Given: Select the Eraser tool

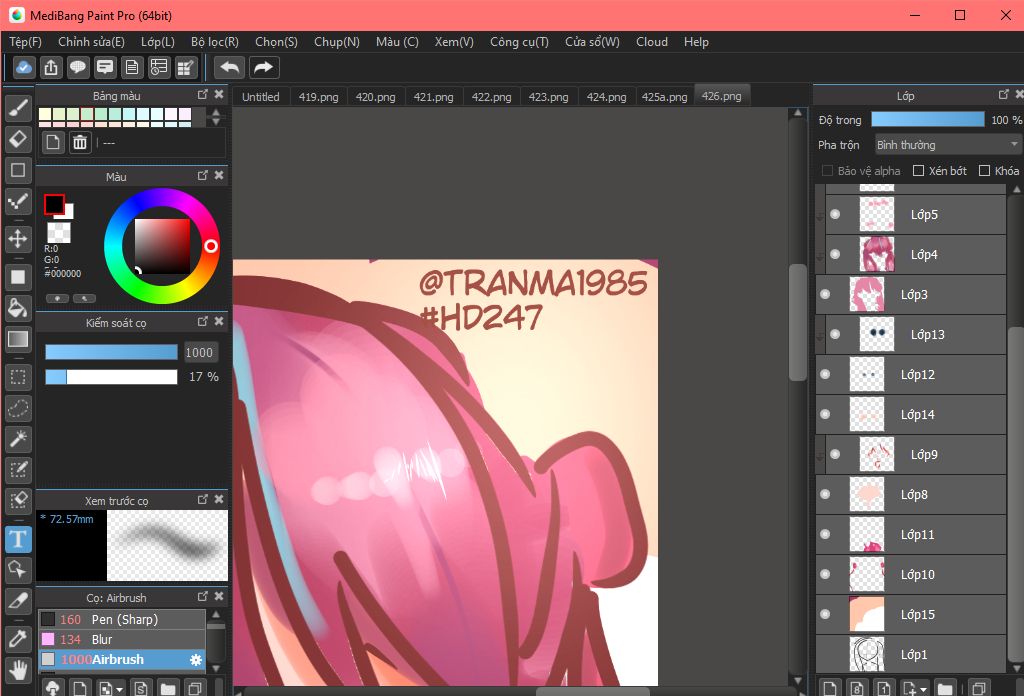Looking at the screenshot, I should (18, 139).
